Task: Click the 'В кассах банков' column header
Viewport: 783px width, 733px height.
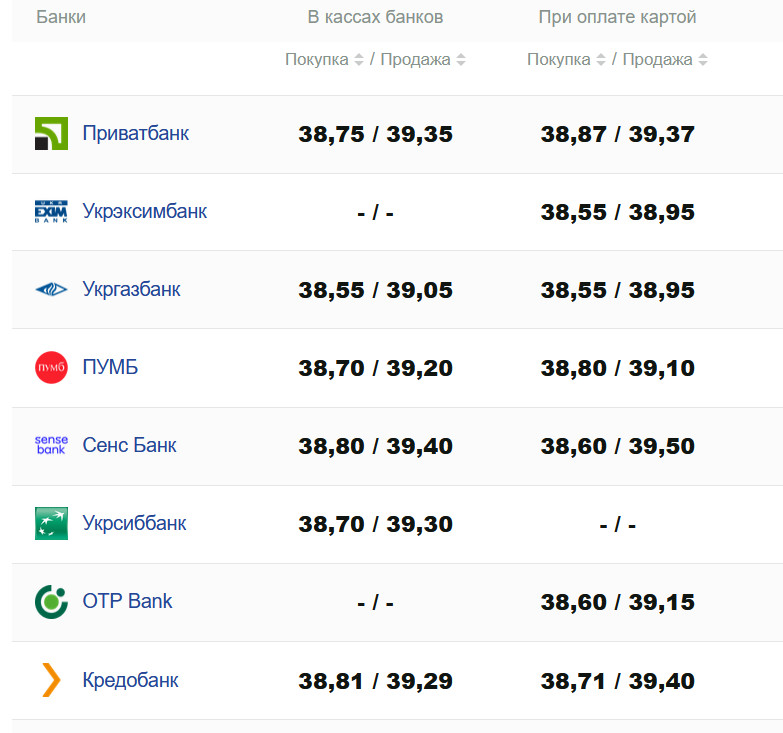Action: point(375,17)
